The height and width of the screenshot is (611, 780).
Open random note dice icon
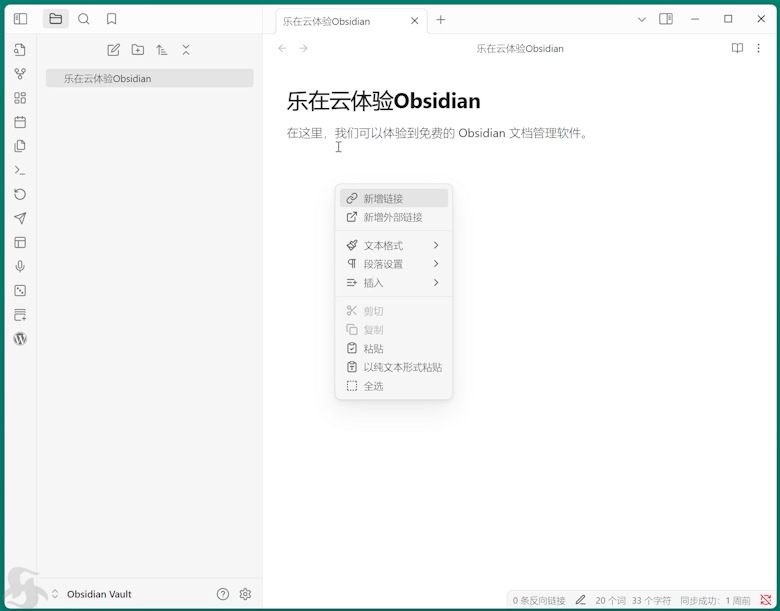coord(20,291)
